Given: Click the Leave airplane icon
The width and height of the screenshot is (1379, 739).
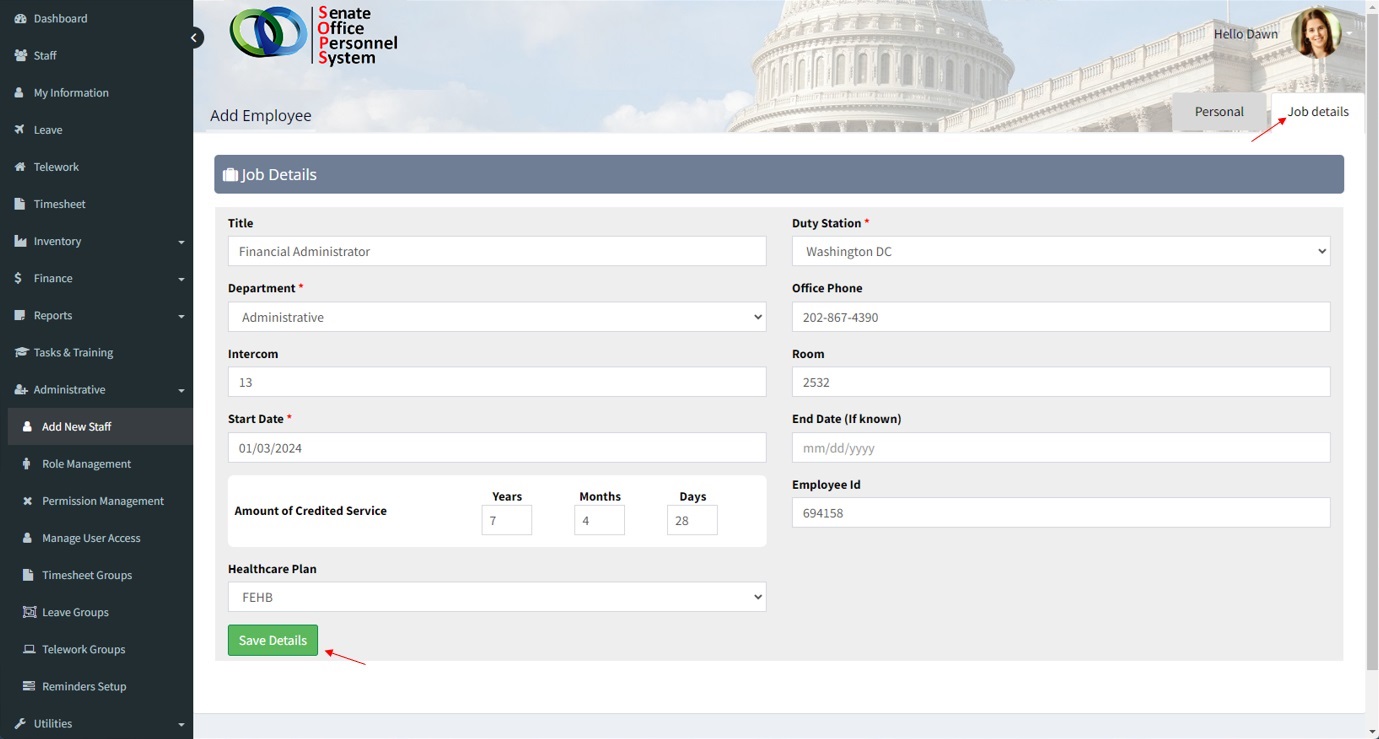Looking at the screenshot, I should click(x=20, y=130).
